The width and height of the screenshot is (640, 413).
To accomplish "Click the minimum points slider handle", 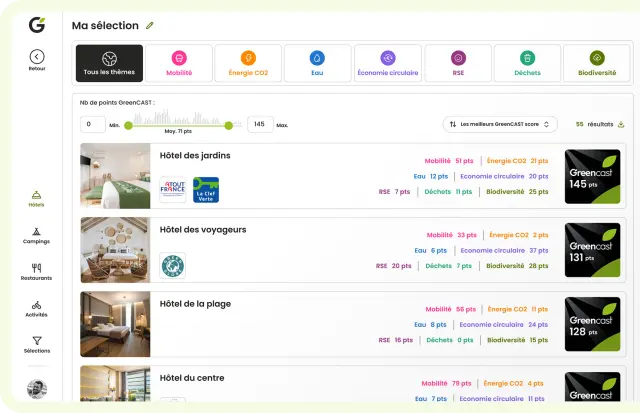I will [128, 125].
